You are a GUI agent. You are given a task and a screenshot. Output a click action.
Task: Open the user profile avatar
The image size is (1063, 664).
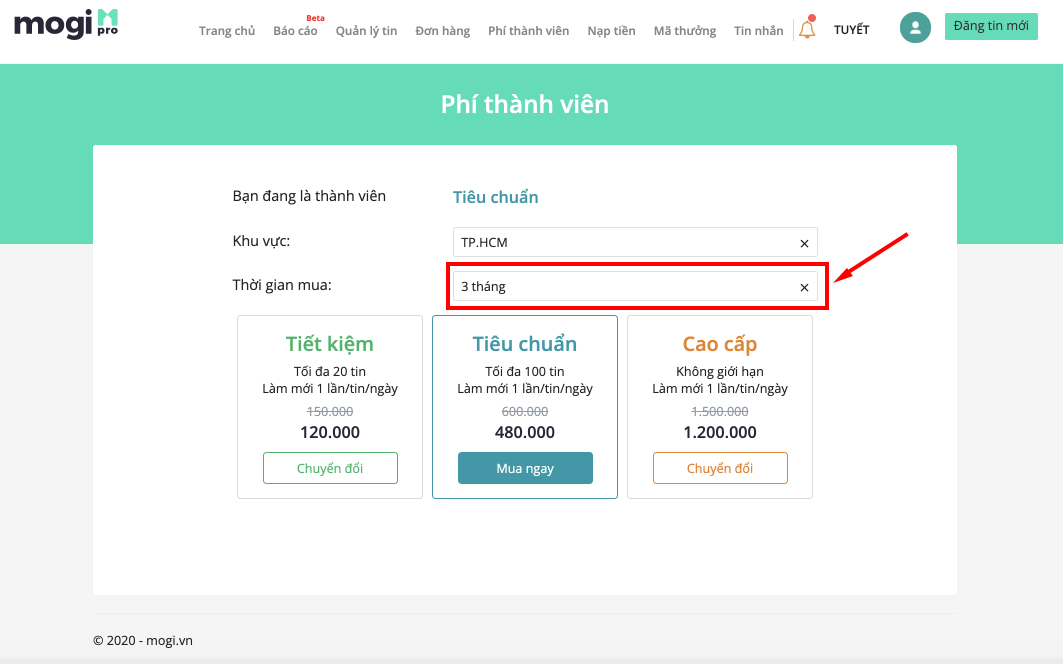point(915,28)
